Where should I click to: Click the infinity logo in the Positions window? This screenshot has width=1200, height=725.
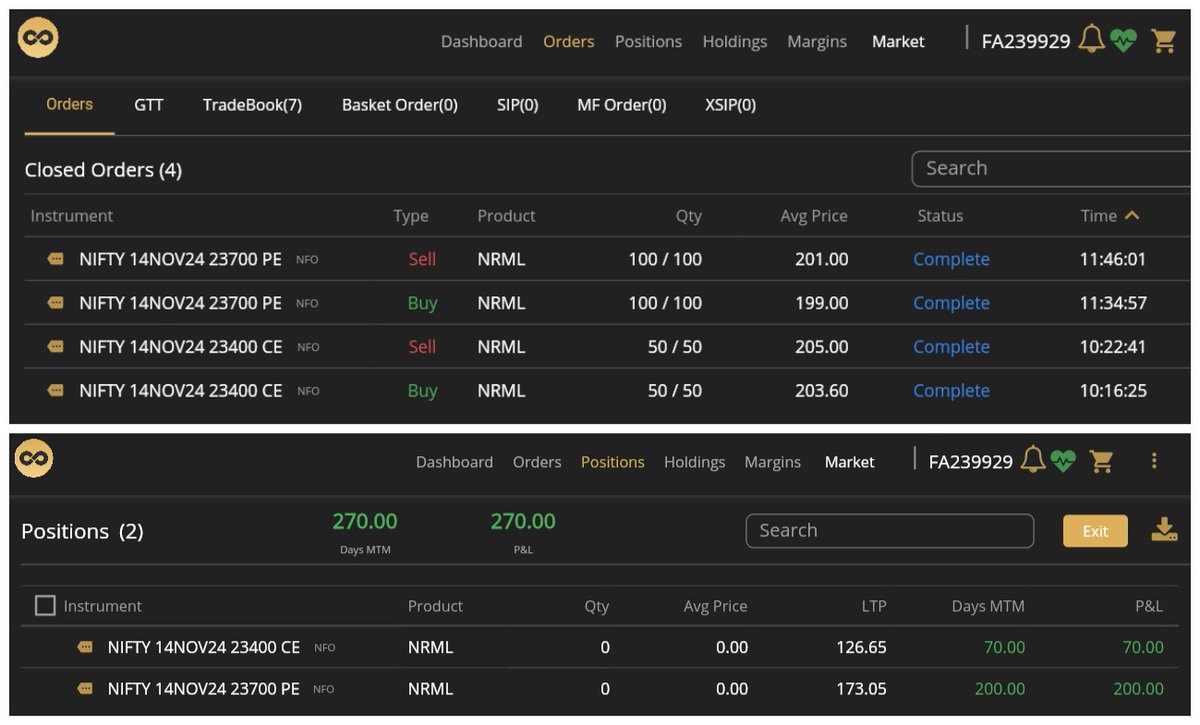pyautogui.click(x=34, y=459)
